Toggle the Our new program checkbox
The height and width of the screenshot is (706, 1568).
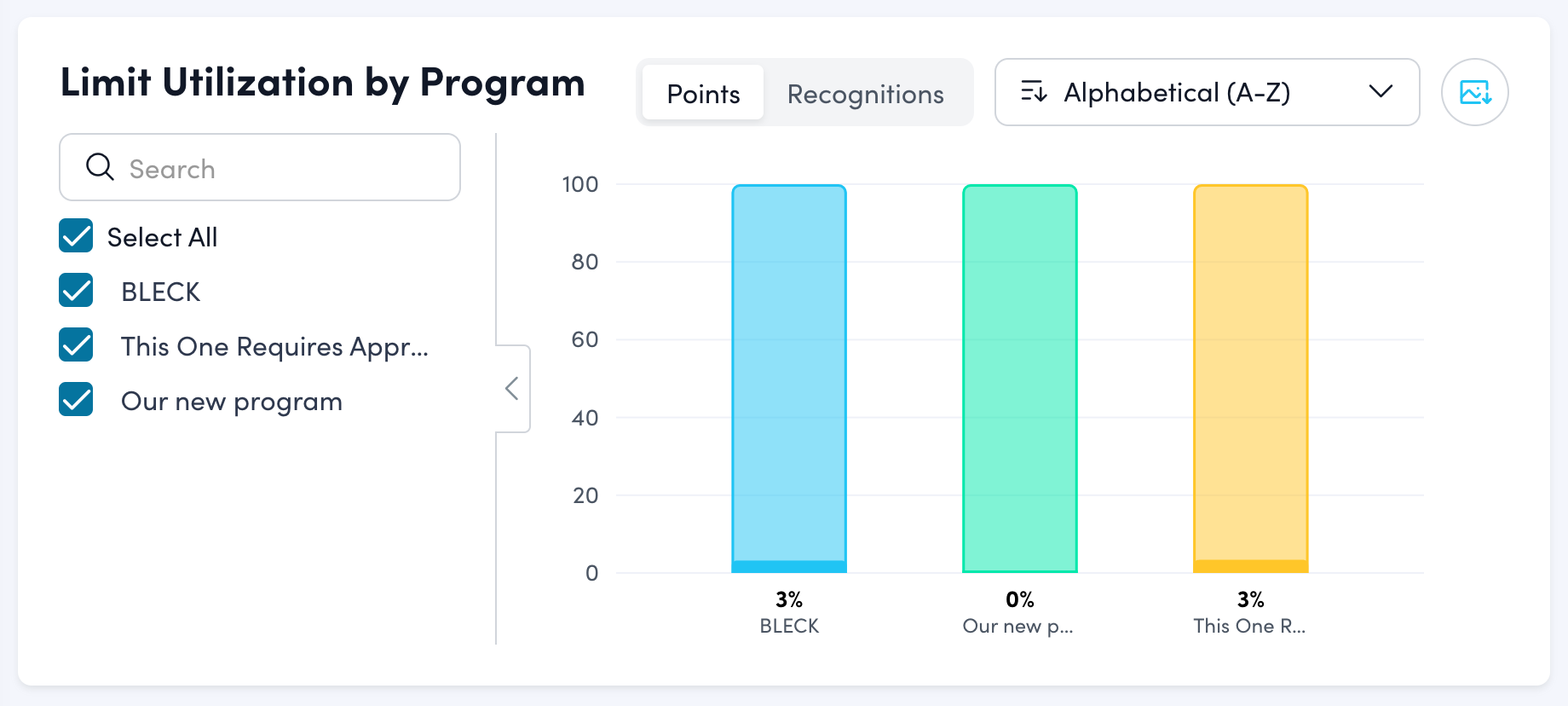(x=76, y=400)
